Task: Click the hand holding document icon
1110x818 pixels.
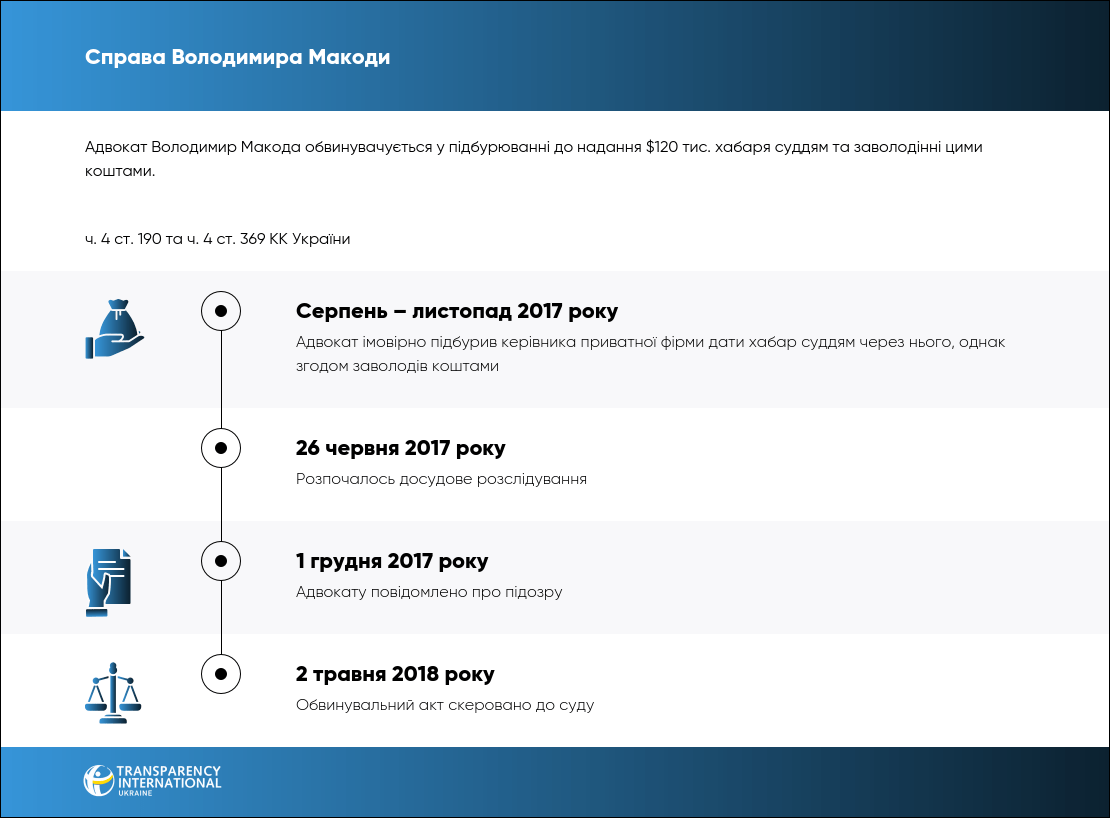Action: click(108, 582)
